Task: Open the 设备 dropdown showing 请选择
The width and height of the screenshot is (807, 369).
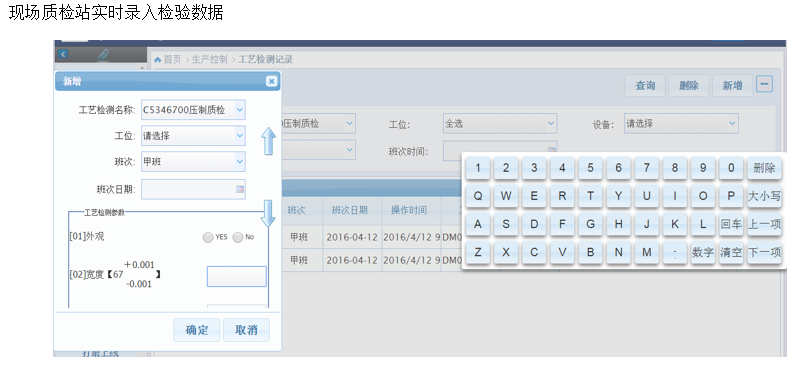Action: coord(681,124)
